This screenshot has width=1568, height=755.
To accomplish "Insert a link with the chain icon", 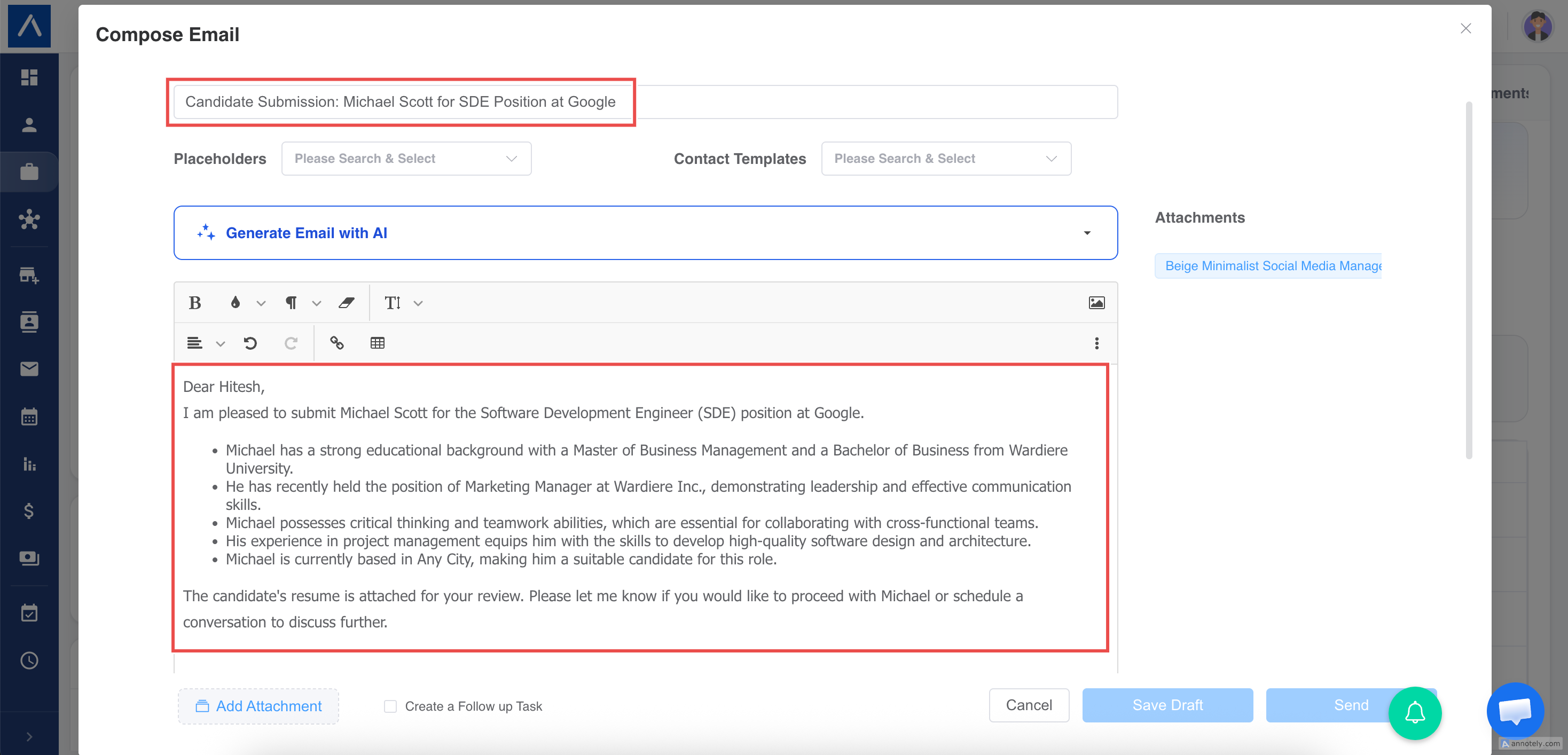I will [x=336, y=343].
